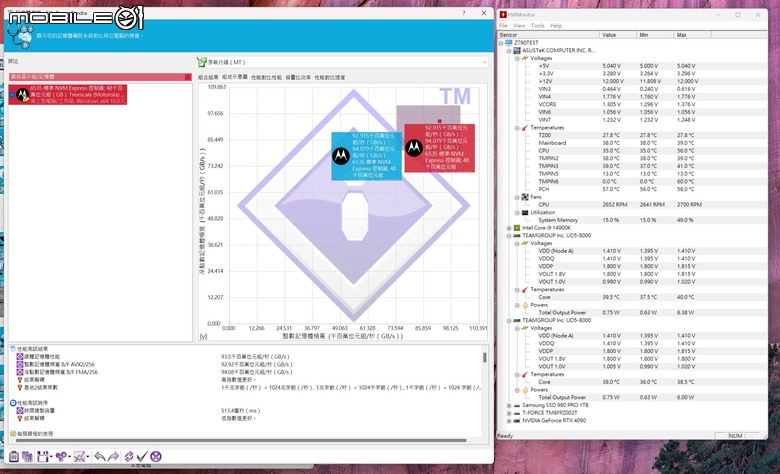Switch to the fifth chart tab 性能對比速度
The width and height of the screenshot is (780, 474).
click(330, 78)
